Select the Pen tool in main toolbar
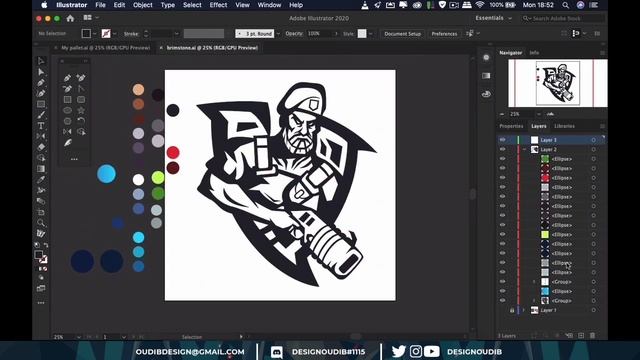This screenshot has height=360, width=640. (x=41, y=83)
